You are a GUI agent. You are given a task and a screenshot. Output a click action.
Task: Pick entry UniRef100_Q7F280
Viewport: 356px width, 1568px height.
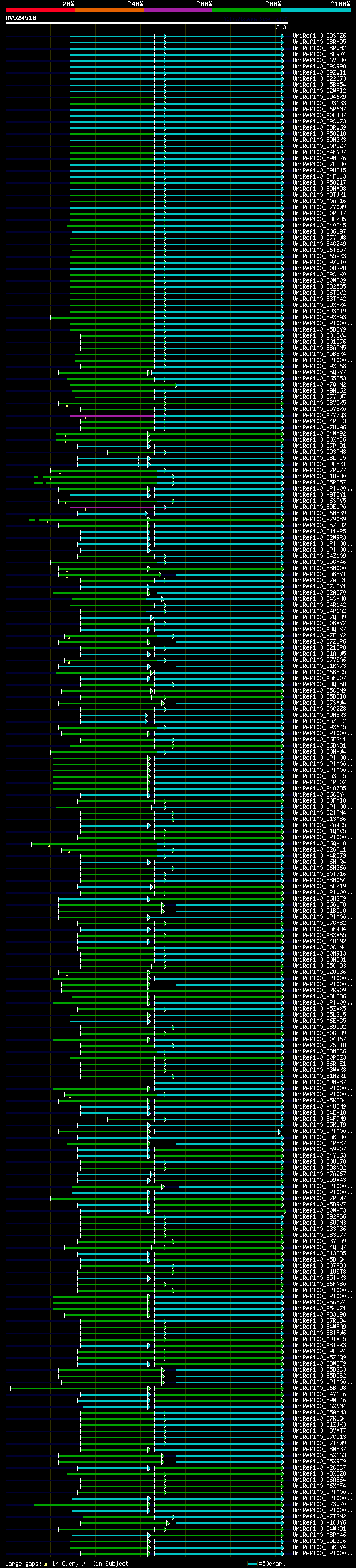point(319,164)
